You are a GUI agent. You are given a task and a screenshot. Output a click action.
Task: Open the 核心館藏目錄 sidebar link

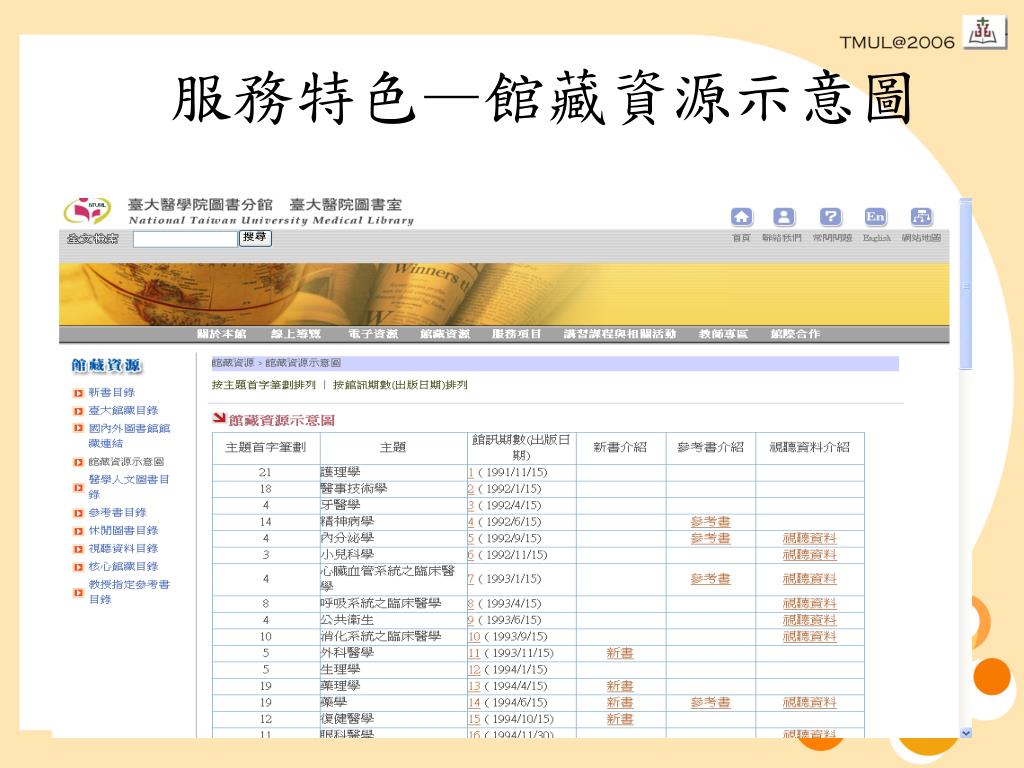(x=123, y=566)
